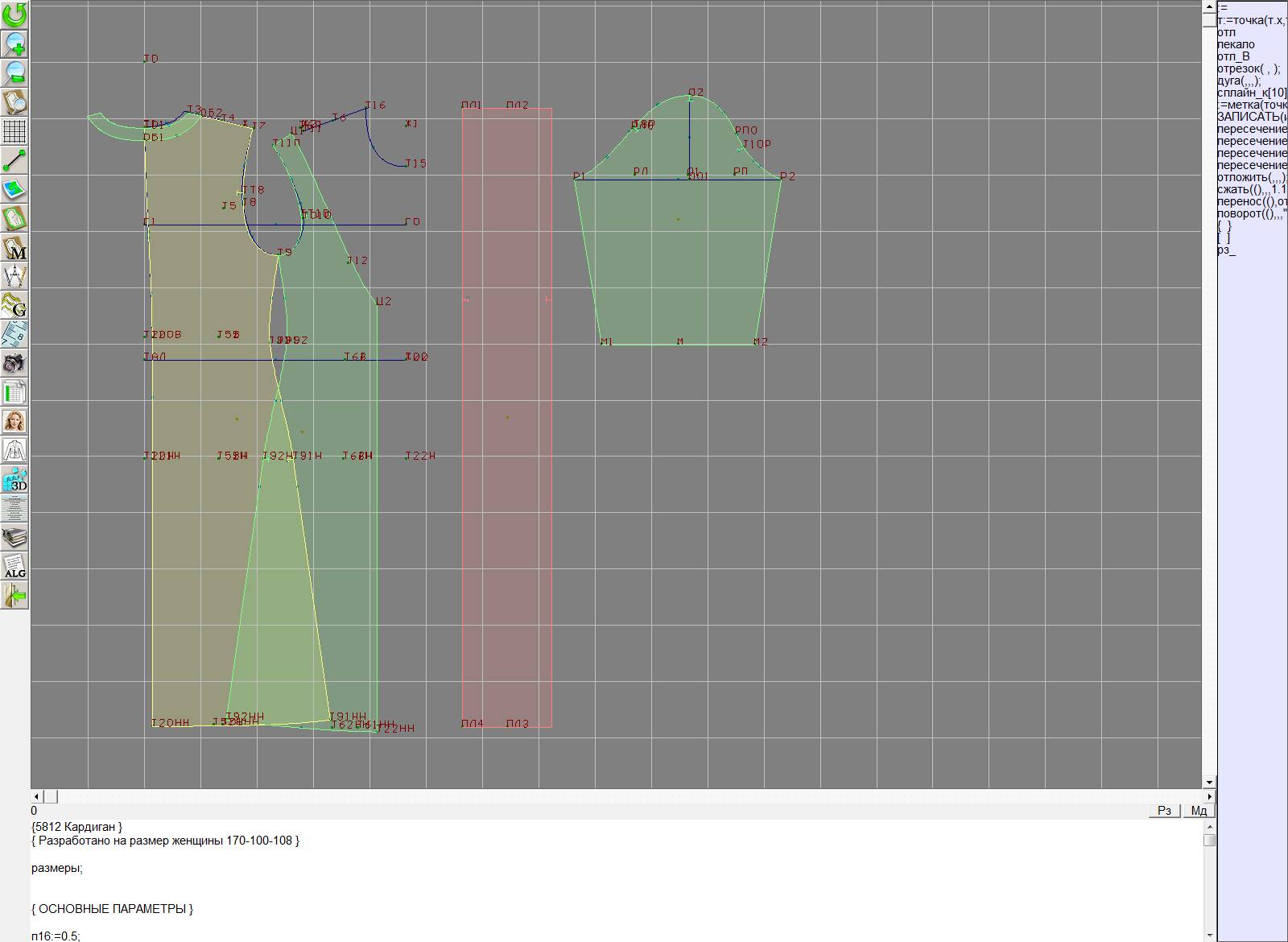The width and height of the screenshot is (1288, 942).
Task: Open the 3D view icon
Action: (x=14, y=479)
